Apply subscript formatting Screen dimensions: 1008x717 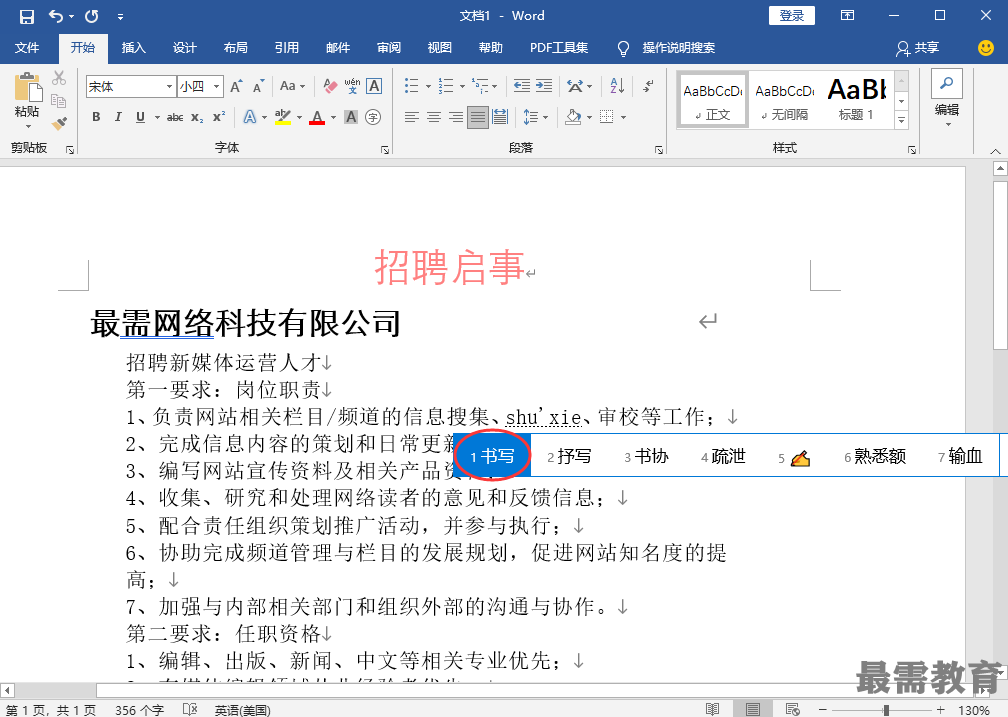(x=197, y=117)
